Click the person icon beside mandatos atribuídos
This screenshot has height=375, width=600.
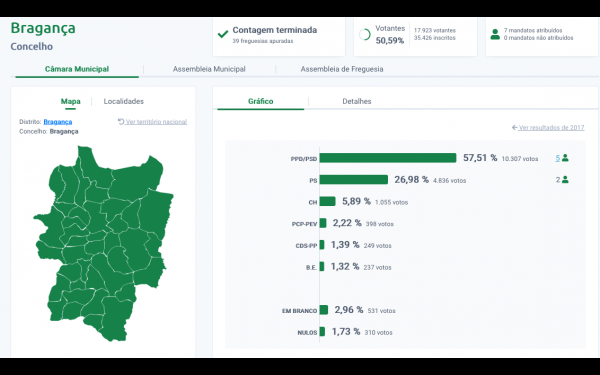click(495, 34)
